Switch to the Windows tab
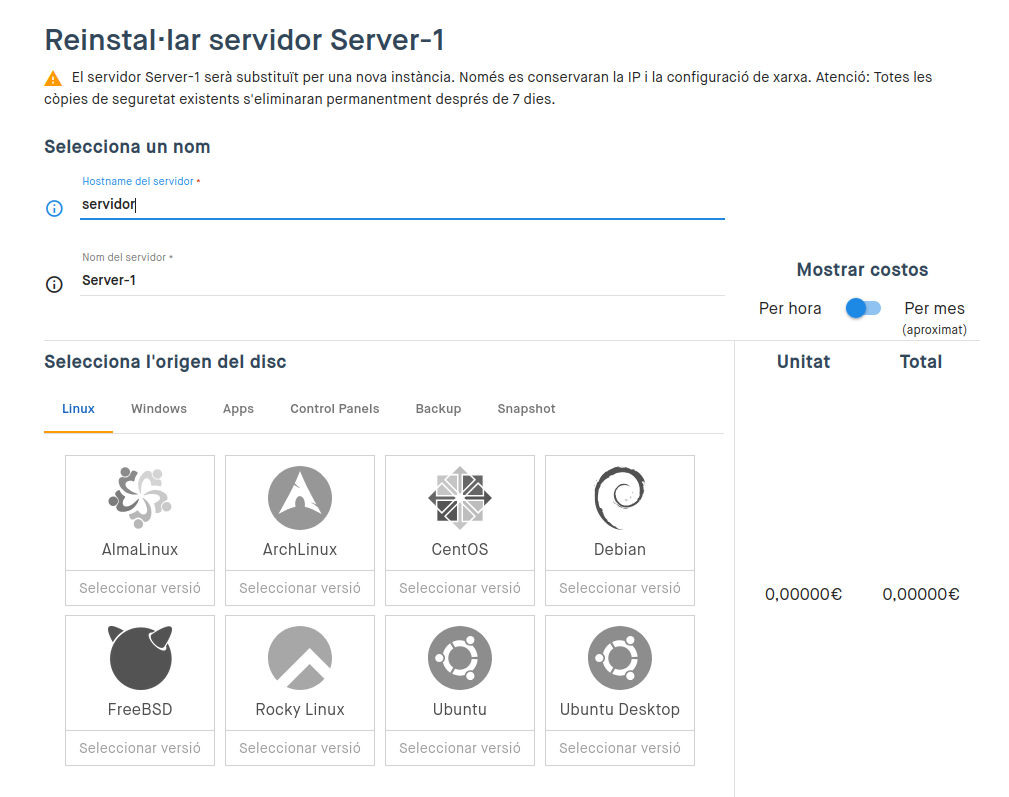The height and width of the screenshot is (797, 1009). (x=159, y=409)
